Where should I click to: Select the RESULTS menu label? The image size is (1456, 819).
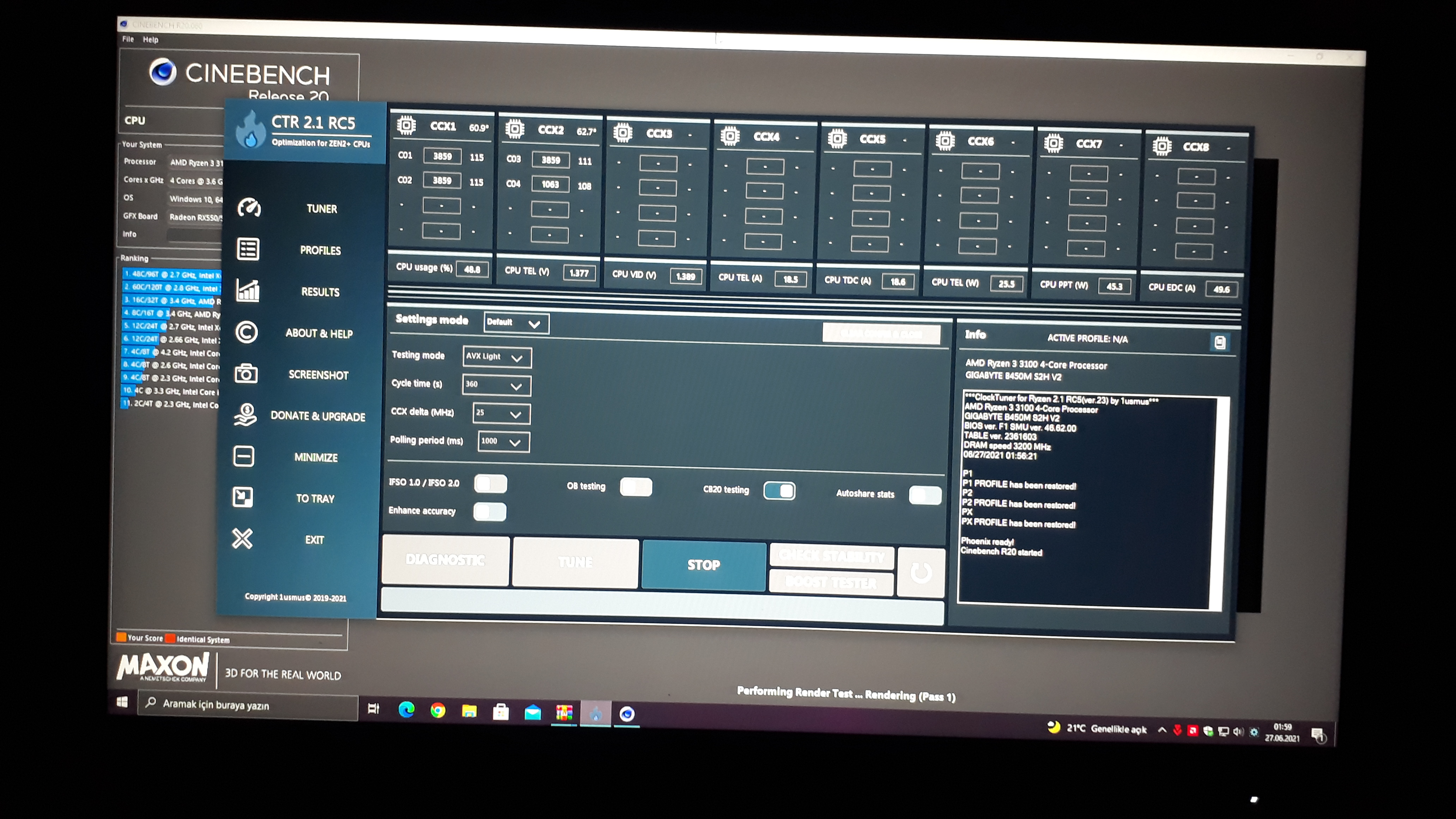(x=320, y=292)
